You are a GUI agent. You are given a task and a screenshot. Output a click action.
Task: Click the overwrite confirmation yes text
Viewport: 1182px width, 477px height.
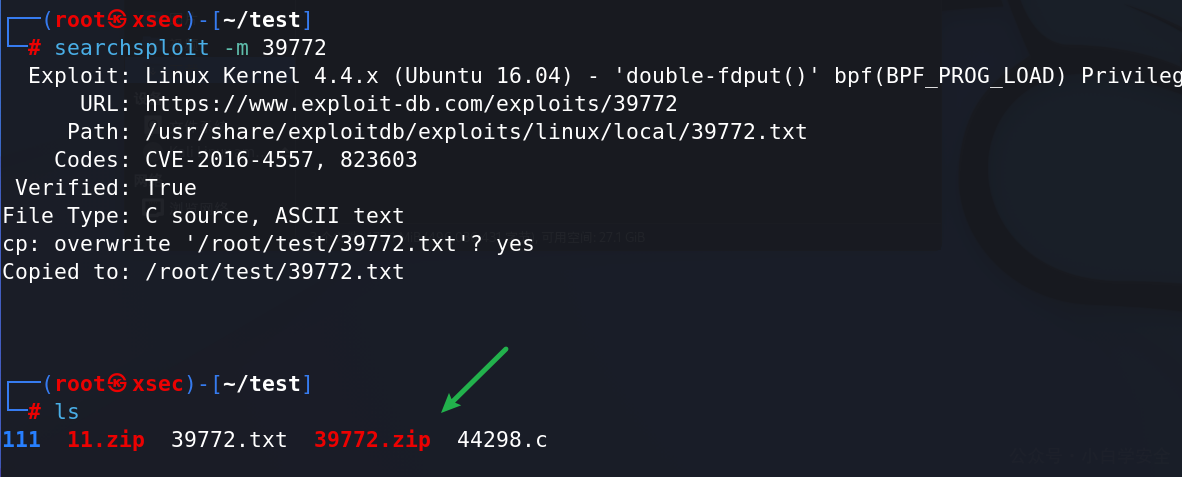click(515, 244)
